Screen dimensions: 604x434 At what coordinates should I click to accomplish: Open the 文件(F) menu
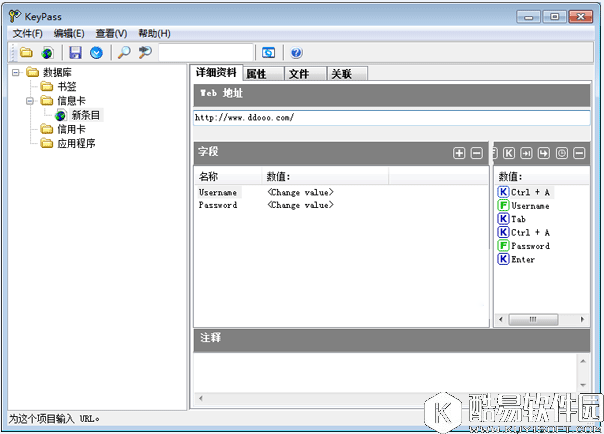27,34
